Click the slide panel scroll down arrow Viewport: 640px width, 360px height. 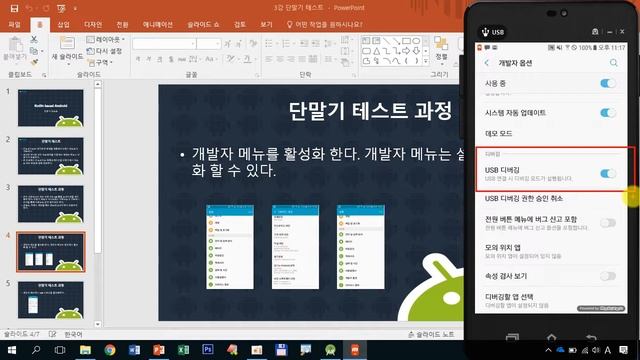(x=98, y=324)
